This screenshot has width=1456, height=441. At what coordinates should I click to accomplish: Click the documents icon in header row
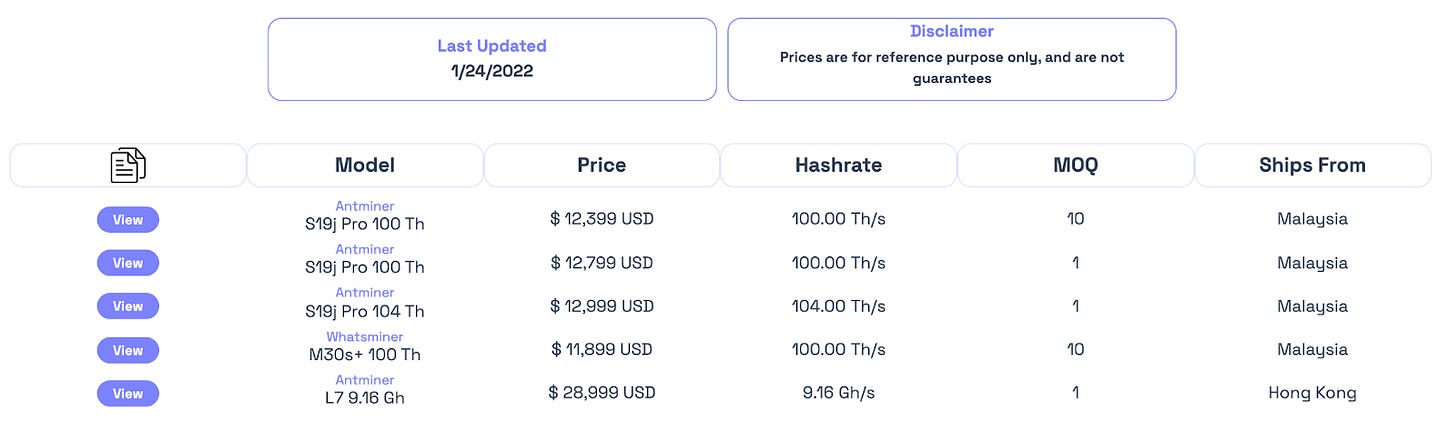(128, 165)
